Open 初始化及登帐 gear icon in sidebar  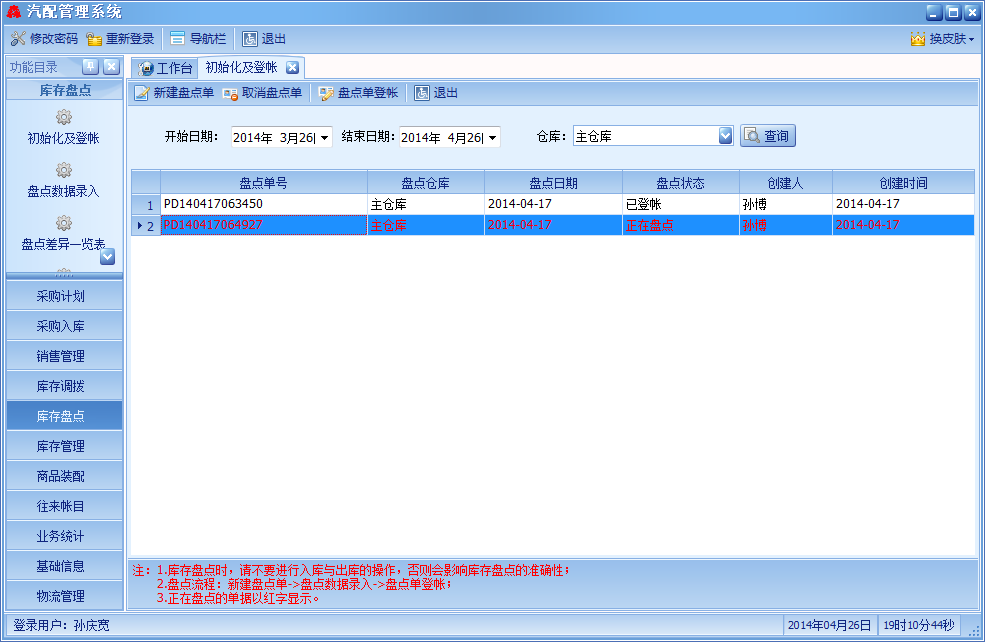coord(64,118)
